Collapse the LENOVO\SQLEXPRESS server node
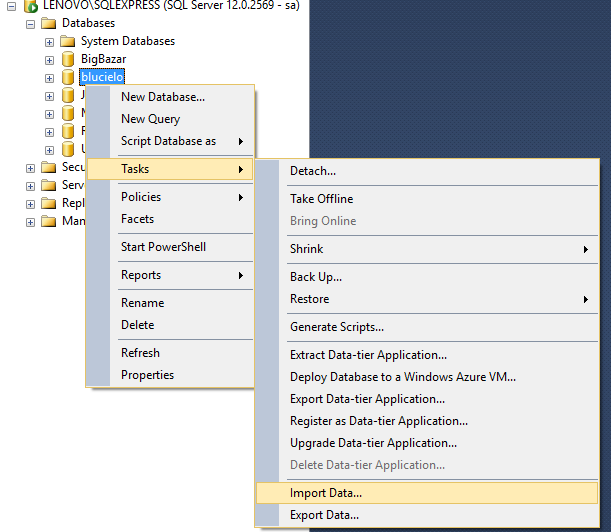The width and height of the screenshot is (611, 532). [12, 6]
